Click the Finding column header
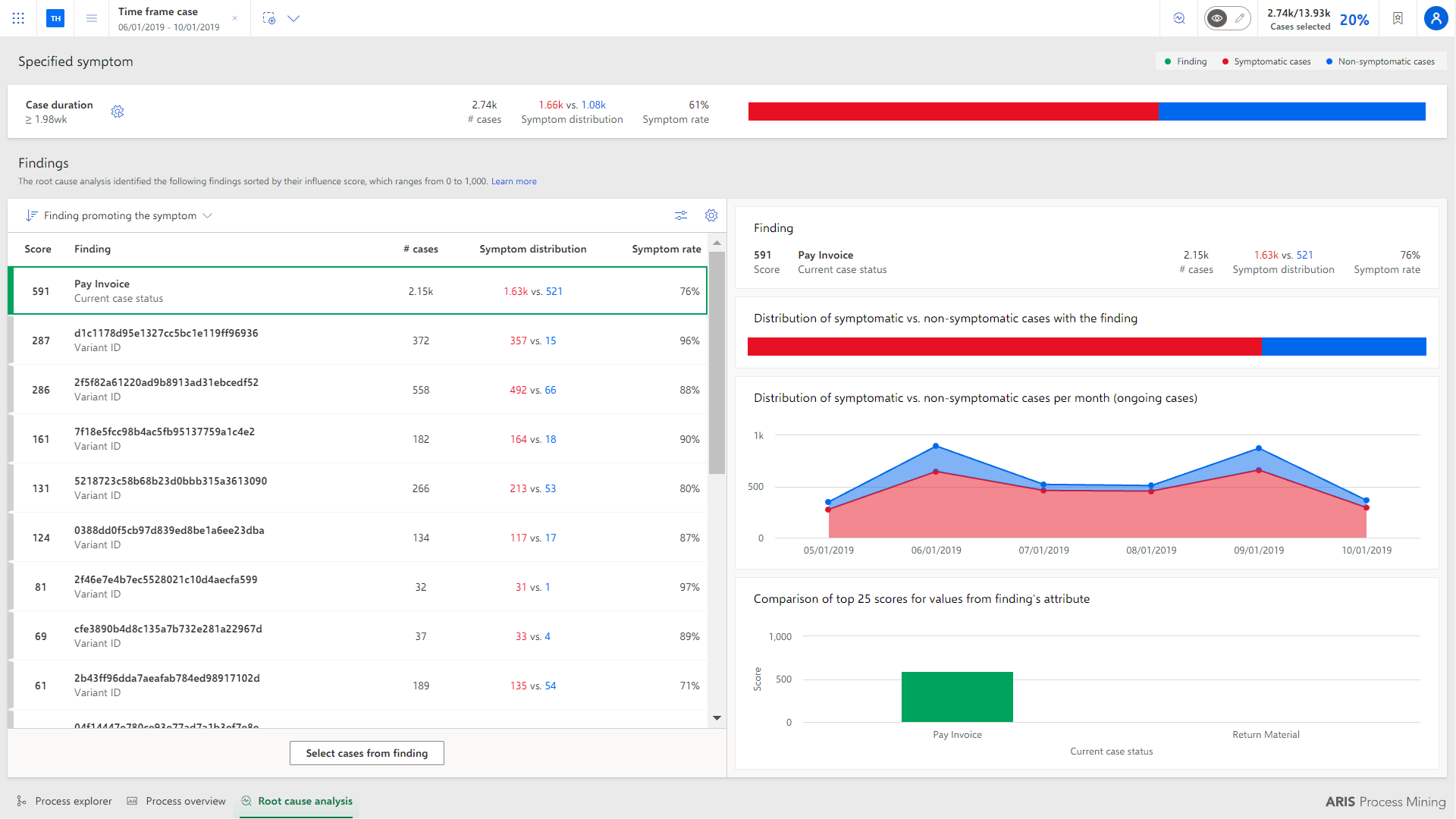Screen dimensions: 1456x819 pyautogui.click(x=93, y=249)
